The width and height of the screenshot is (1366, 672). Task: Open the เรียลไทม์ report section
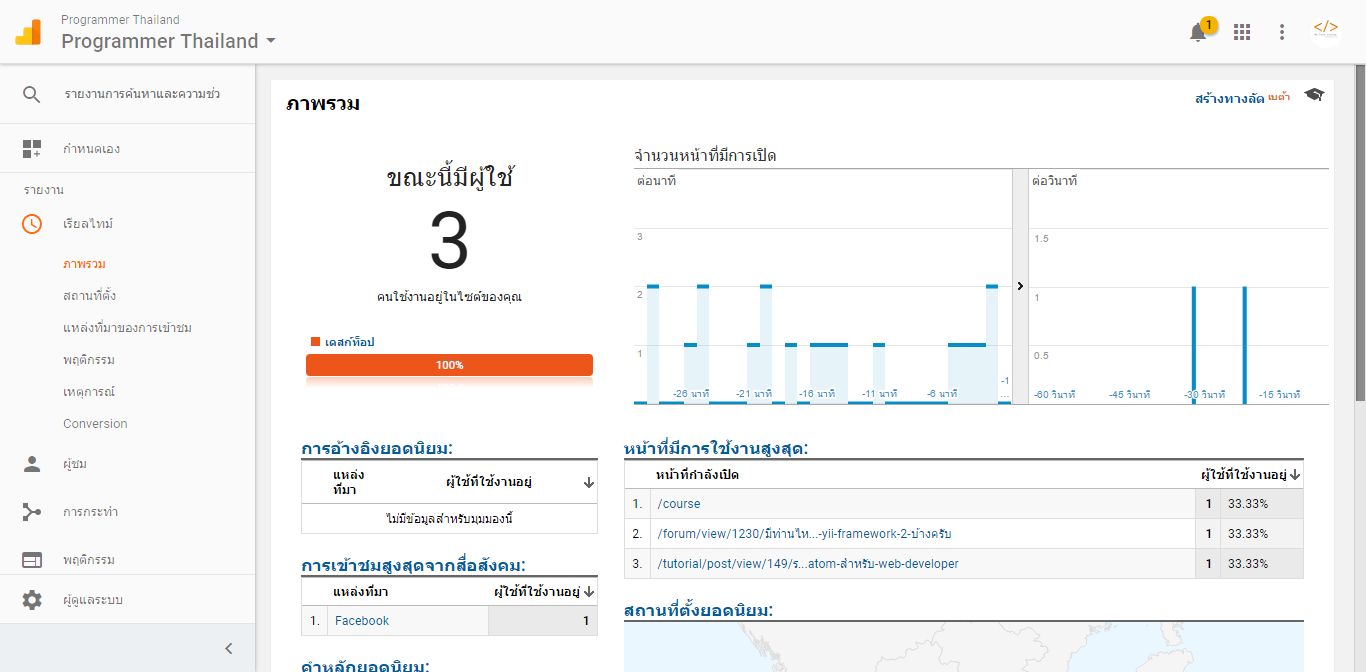[x=88, y=224]
